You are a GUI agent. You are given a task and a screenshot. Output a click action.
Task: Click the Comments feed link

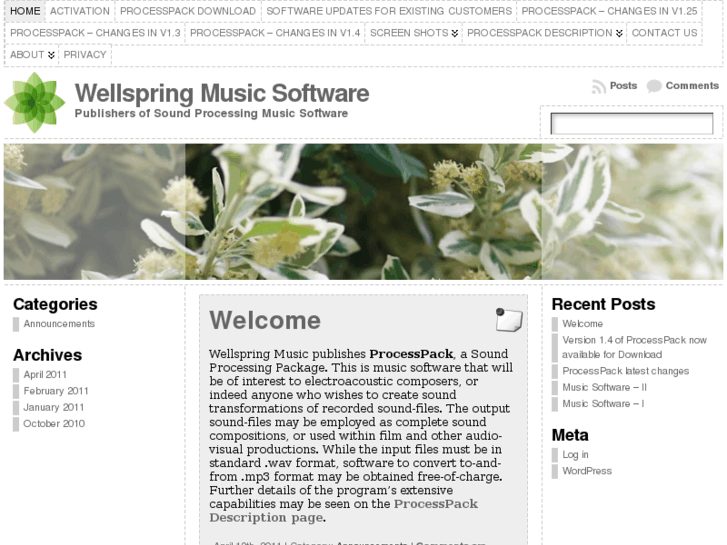click(x=692, y=86)
